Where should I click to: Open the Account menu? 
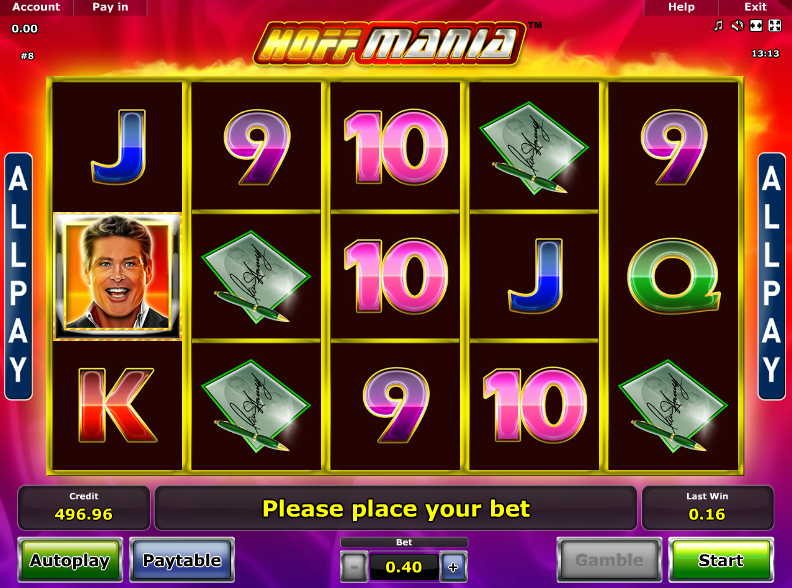[x=36, y=7]
